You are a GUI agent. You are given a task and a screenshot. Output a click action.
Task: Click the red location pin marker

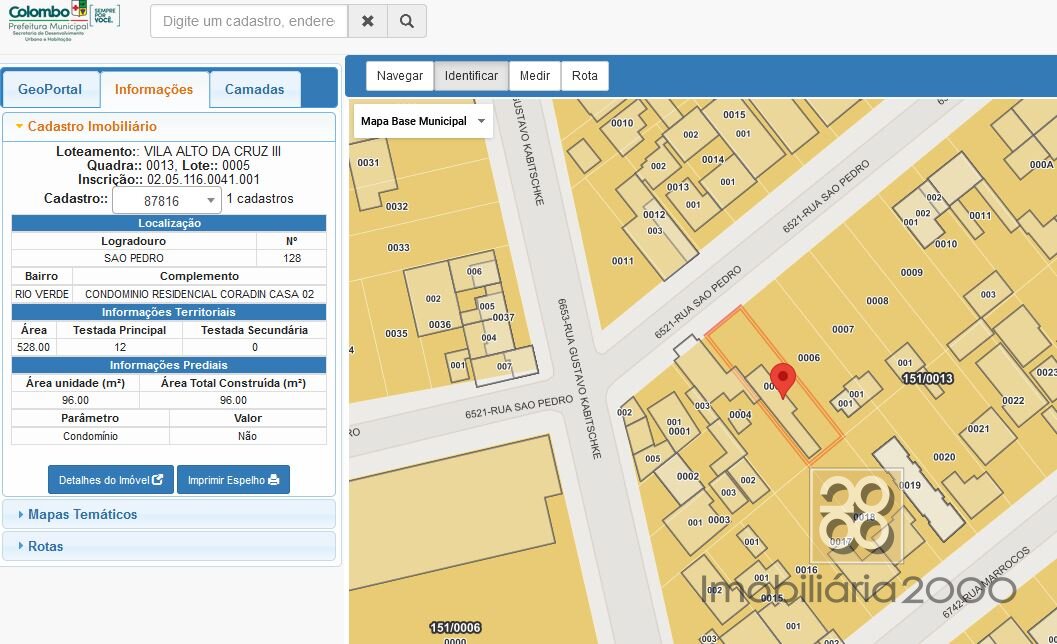pyautogui.click(x=785, y=382)
